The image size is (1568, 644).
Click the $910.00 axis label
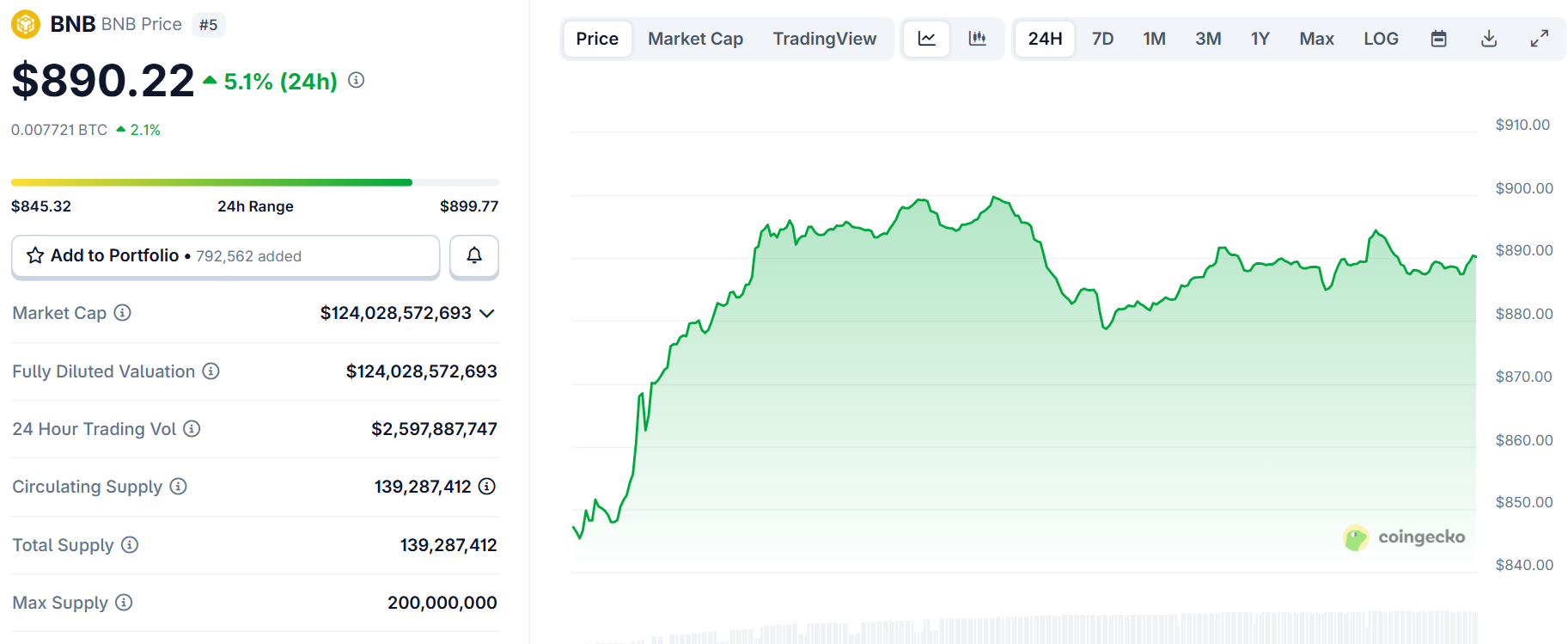tap(1522, 125)
